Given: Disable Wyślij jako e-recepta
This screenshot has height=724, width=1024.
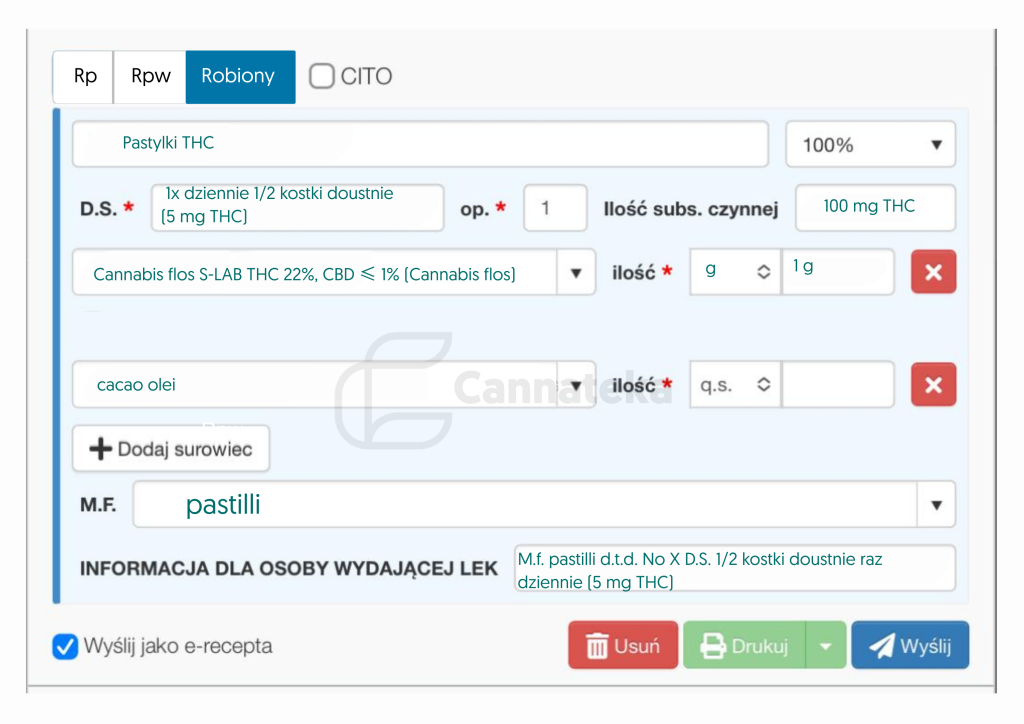Looking at the screenshot, I should 65,647.
